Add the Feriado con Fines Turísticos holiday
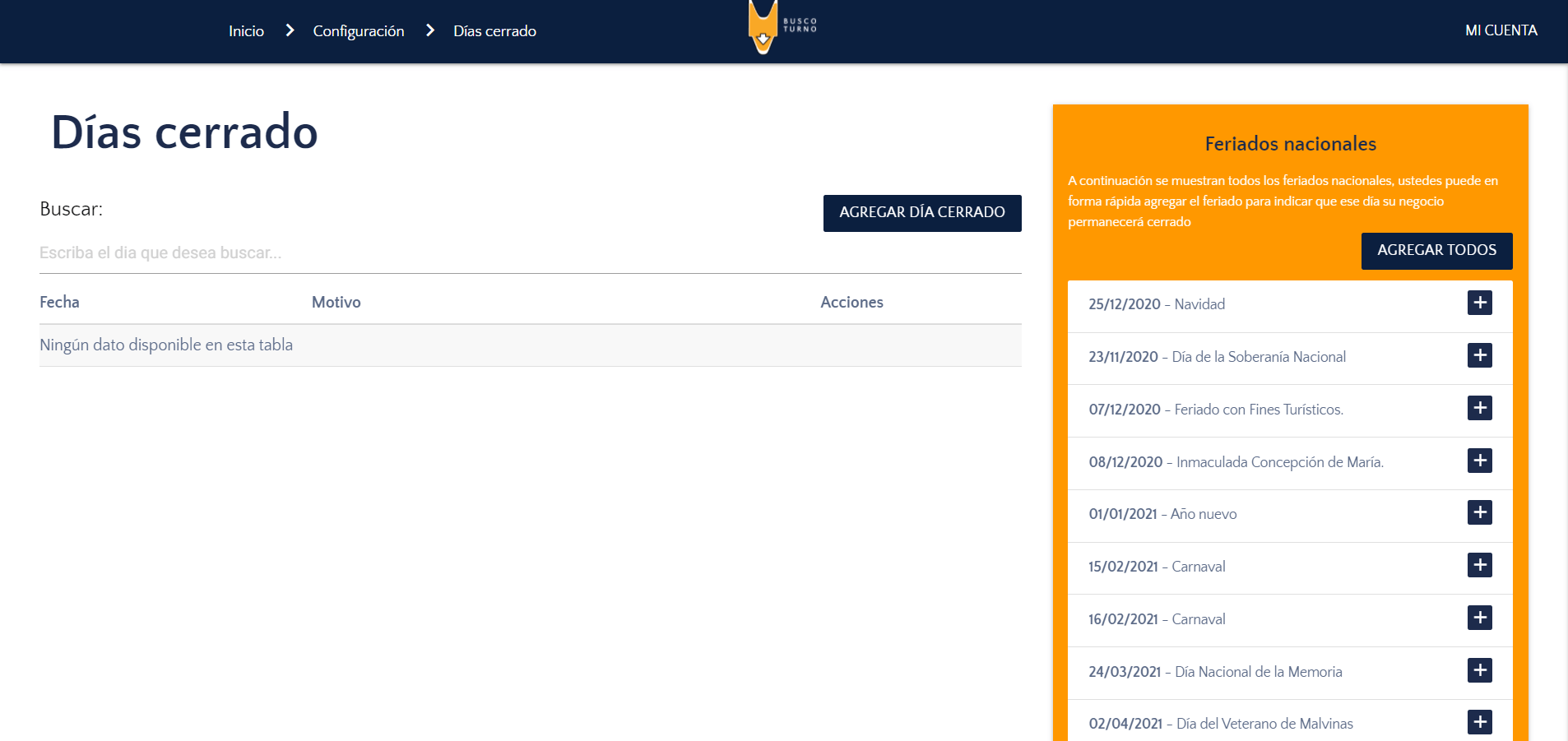Screen dimensions: 1568x741 click(1479, 408)
